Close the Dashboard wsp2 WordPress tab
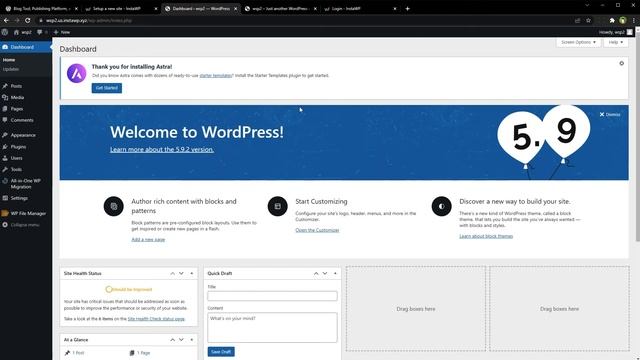 coord(236,9)
